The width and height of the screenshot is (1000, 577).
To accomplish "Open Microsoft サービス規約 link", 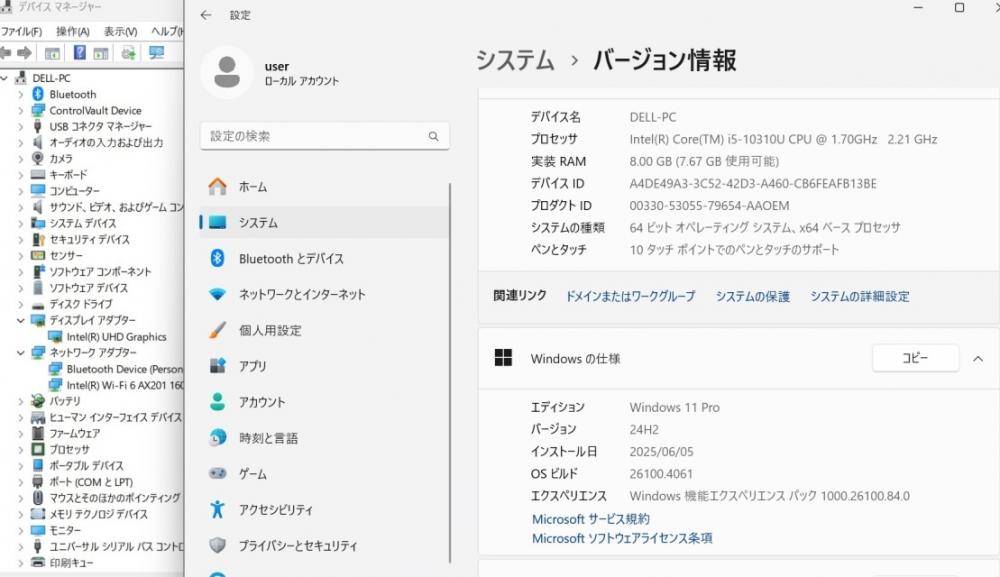I will (x=591, y=519).
